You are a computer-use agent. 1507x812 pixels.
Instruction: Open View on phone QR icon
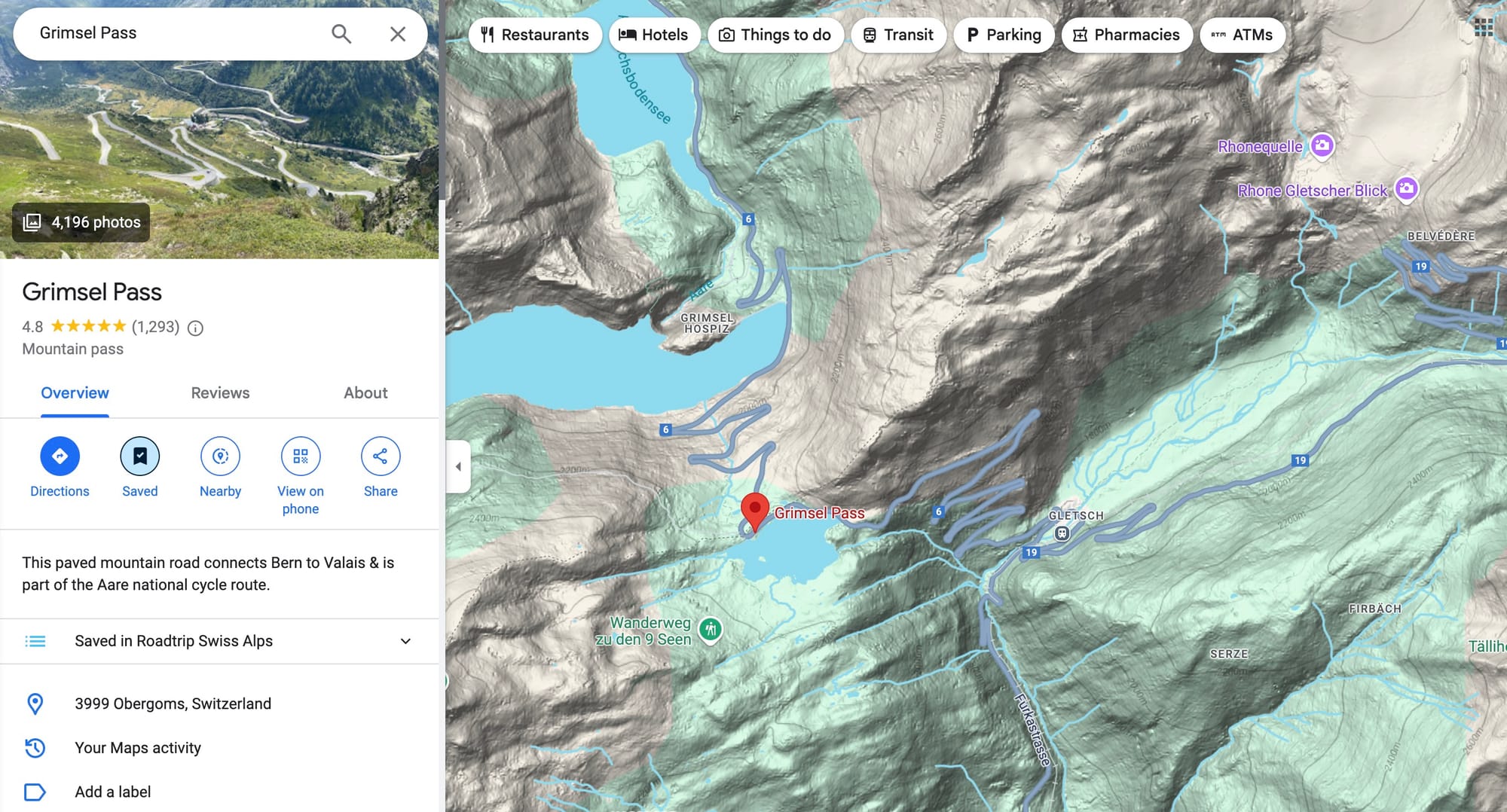click(x=301, y=456)
